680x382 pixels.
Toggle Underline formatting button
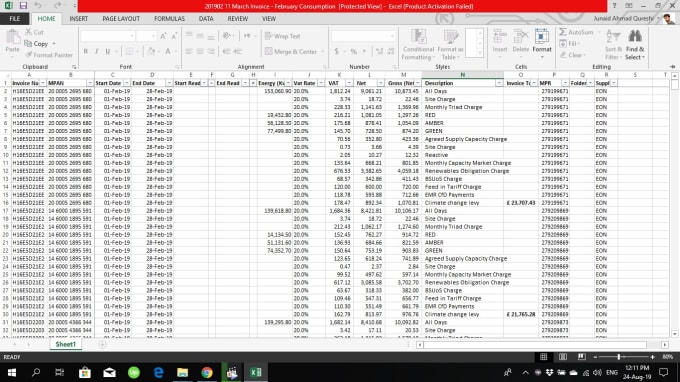[108, 51]
